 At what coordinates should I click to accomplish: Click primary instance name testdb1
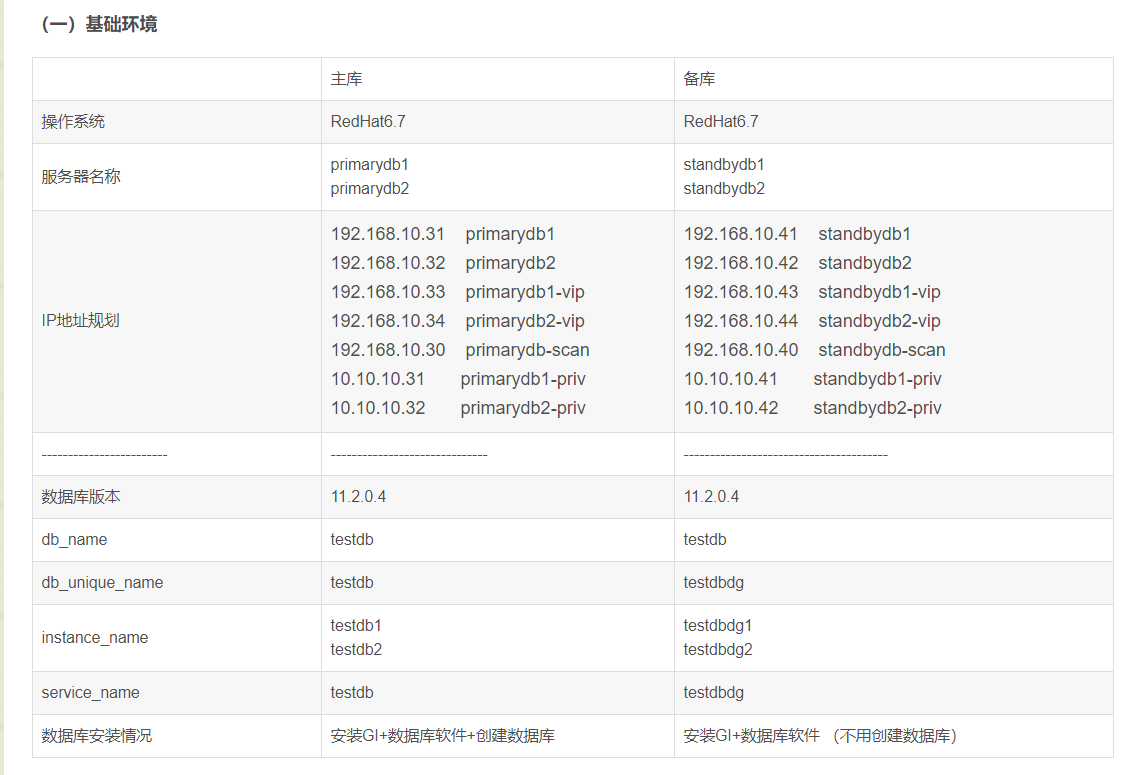pos(357,626)
